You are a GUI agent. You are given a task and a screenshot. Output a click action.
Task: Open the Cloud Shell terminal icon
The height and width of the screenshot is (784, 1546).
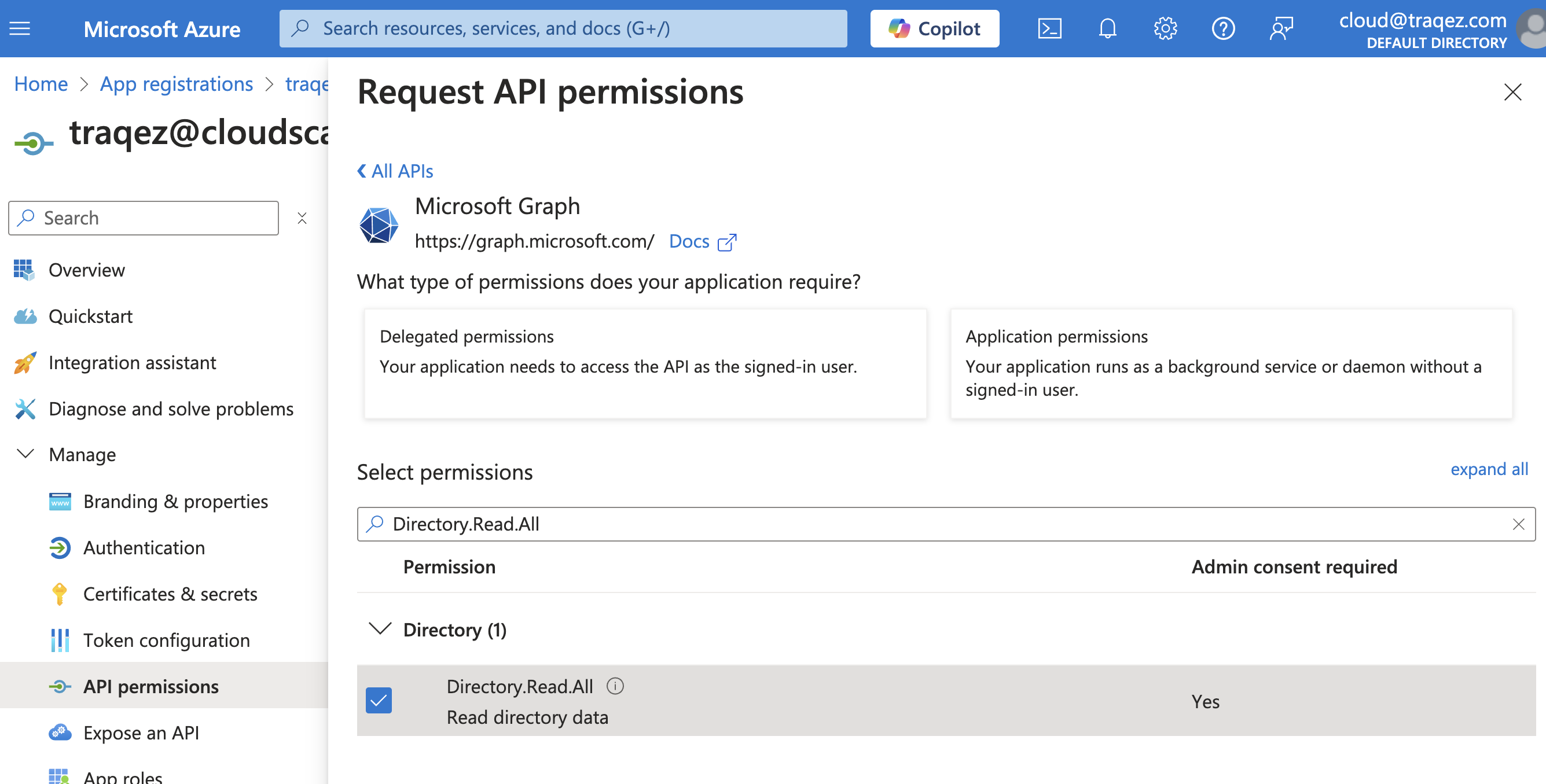click(1049, 28)
